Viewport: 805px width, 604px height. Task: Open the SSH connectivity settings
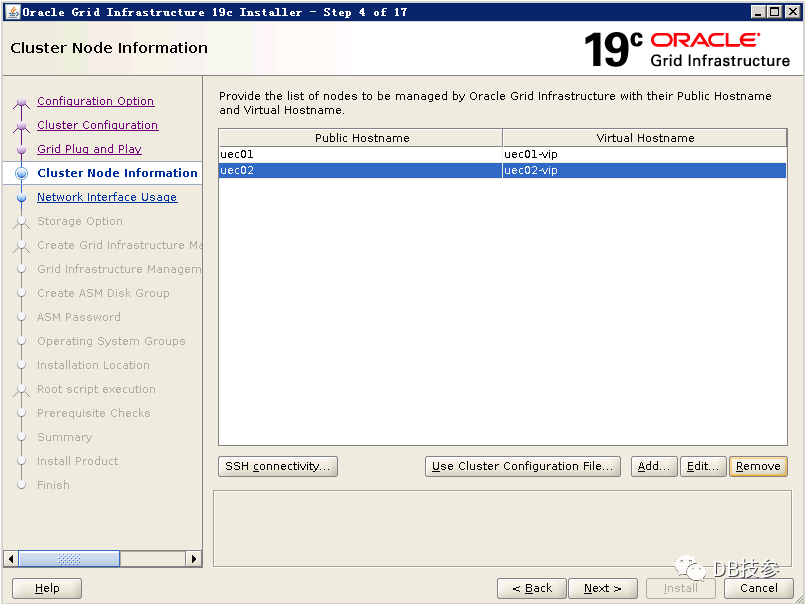[x=278, y=466]
